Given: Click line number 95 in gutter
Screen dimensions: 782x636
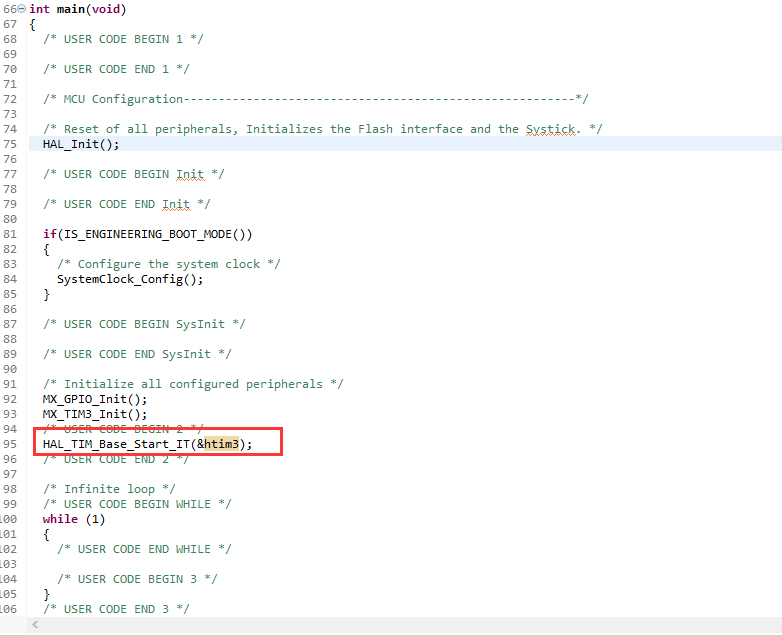Looking at the screenshot, I should (x=10, y=444).
